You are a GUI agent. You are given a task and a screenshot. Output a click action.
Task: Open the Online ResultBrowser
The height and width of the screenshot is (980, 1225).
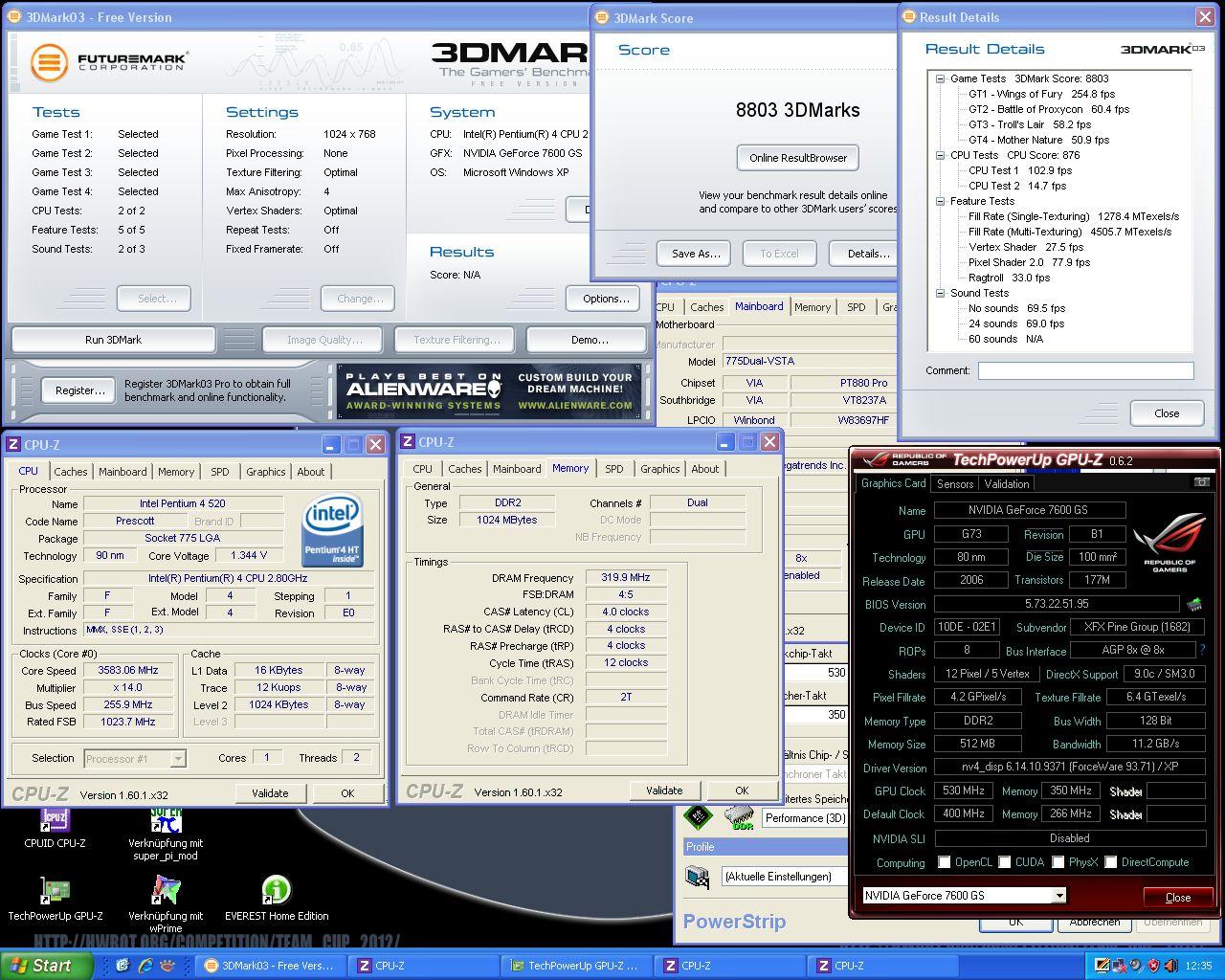(x=798, y=158)
